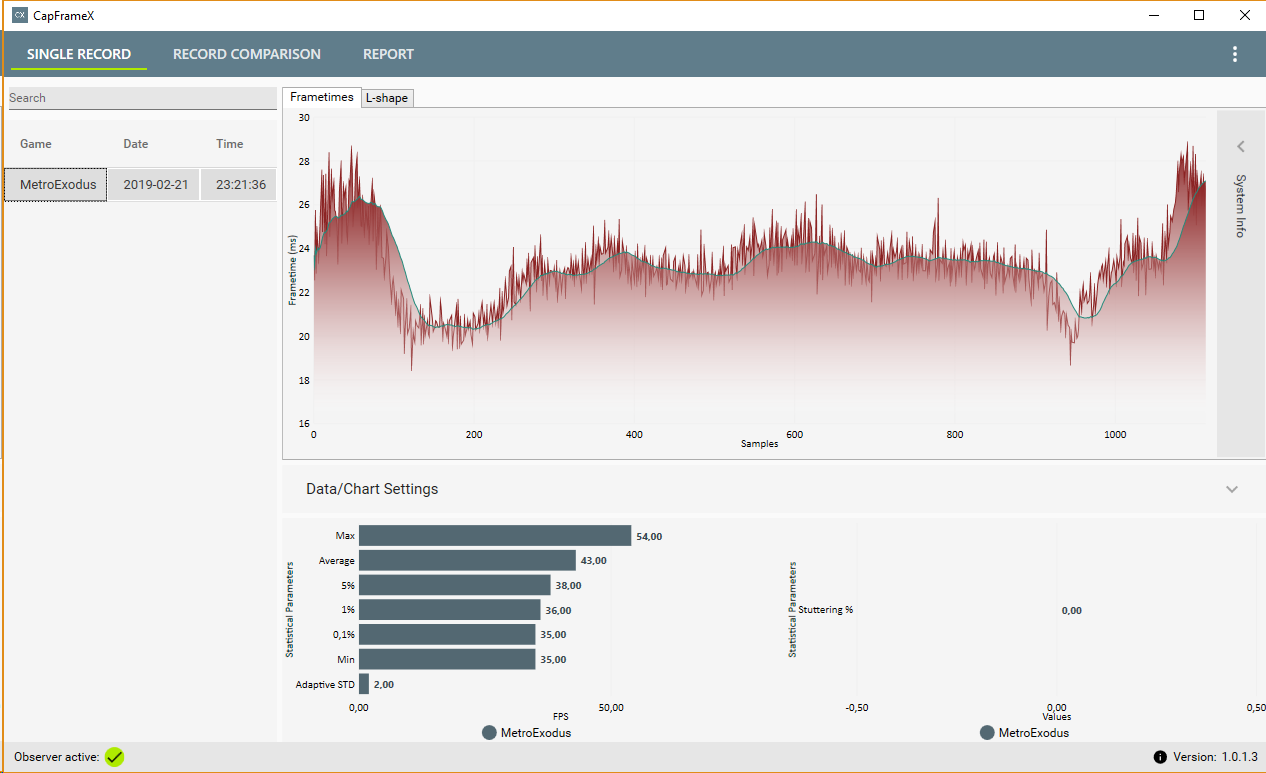Click the Observer active status text
The image size is (1266, 773).
click(x=56, y=757)
